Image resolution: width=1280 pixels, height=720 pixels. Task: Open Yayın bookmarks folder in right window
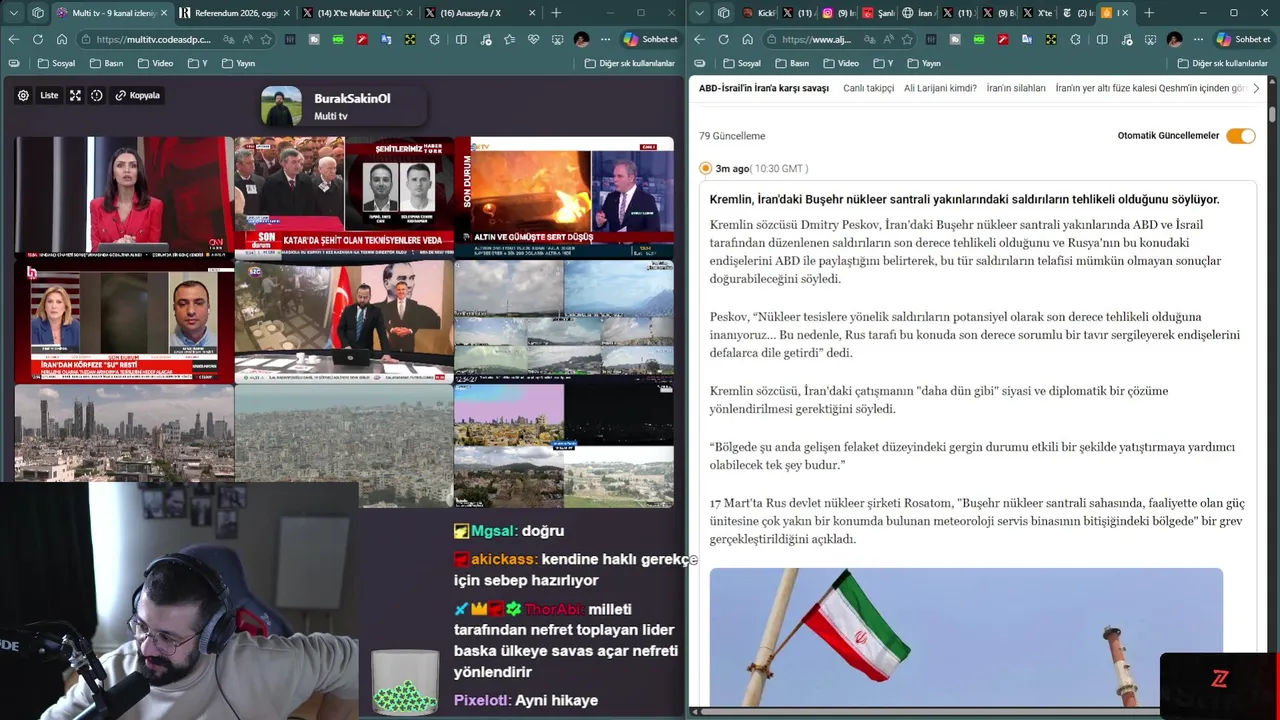[x=924, y=63]
